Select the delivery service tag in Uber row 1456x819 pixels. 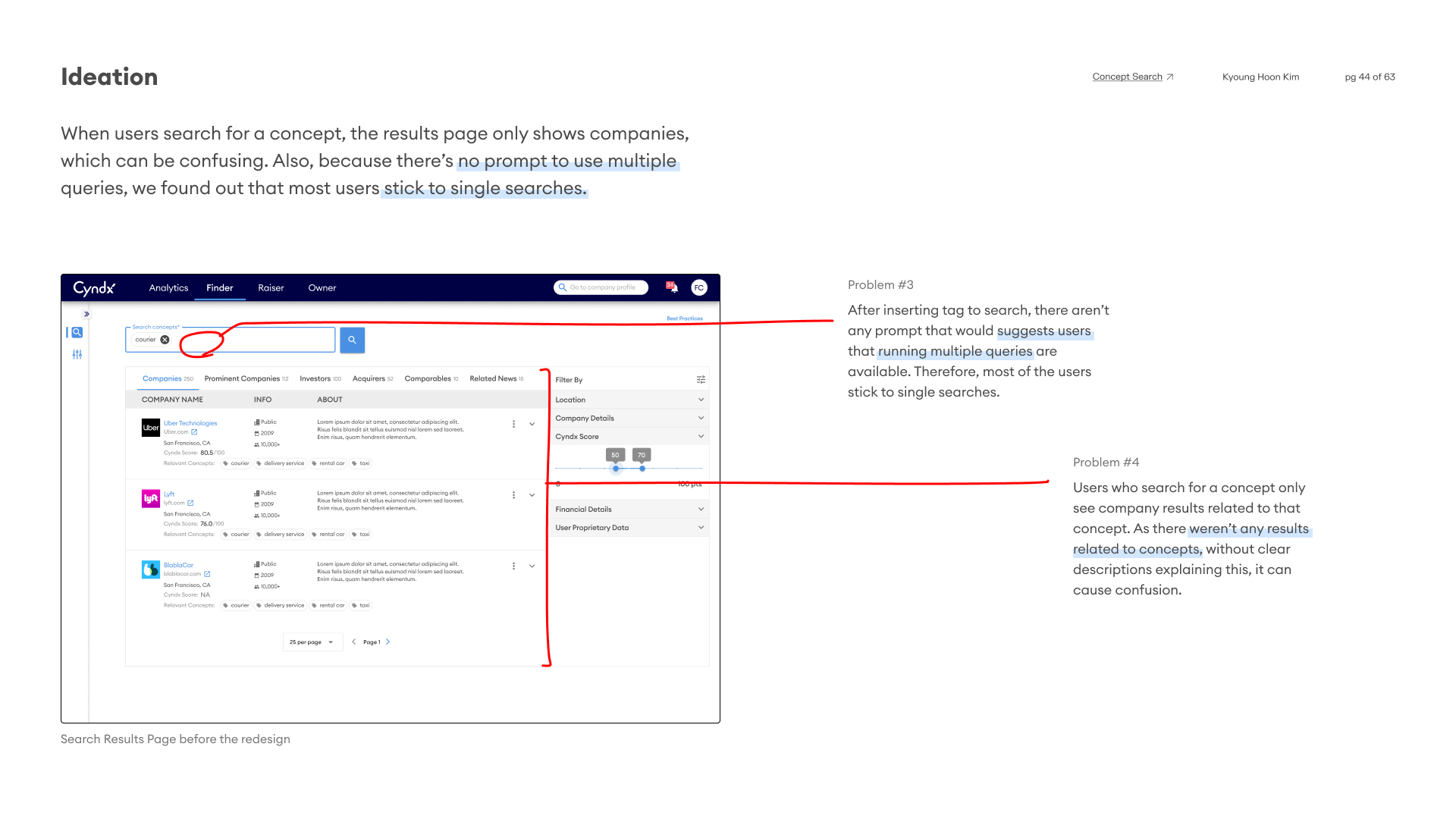click(281, 463)
